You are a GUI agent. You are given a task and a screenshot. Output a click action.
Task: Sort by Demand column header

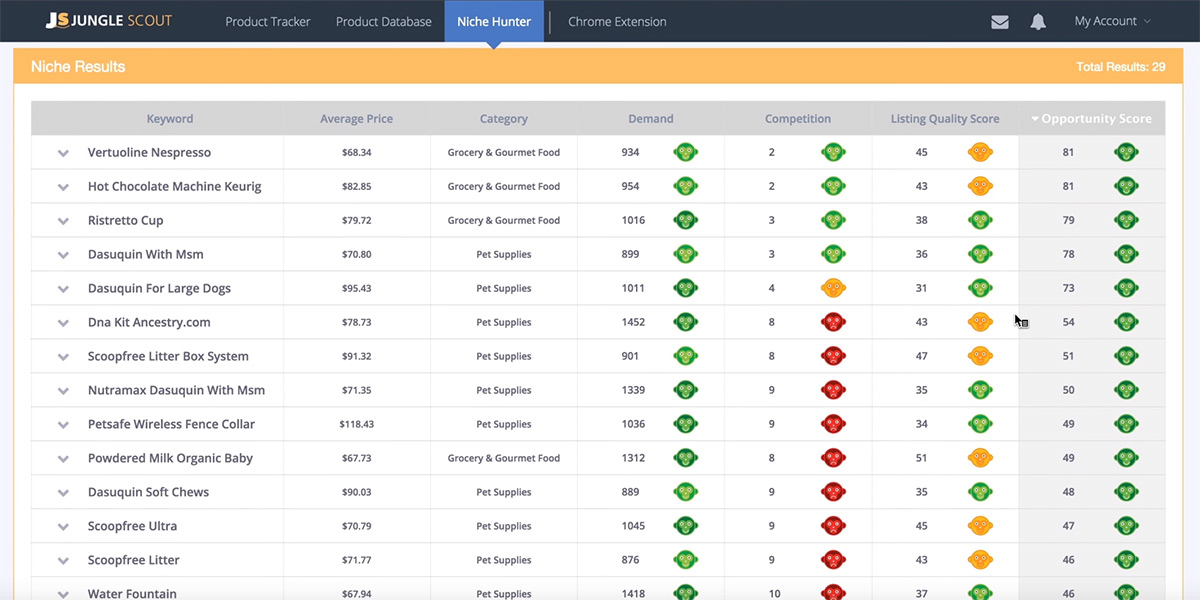[x=651, y=118]
